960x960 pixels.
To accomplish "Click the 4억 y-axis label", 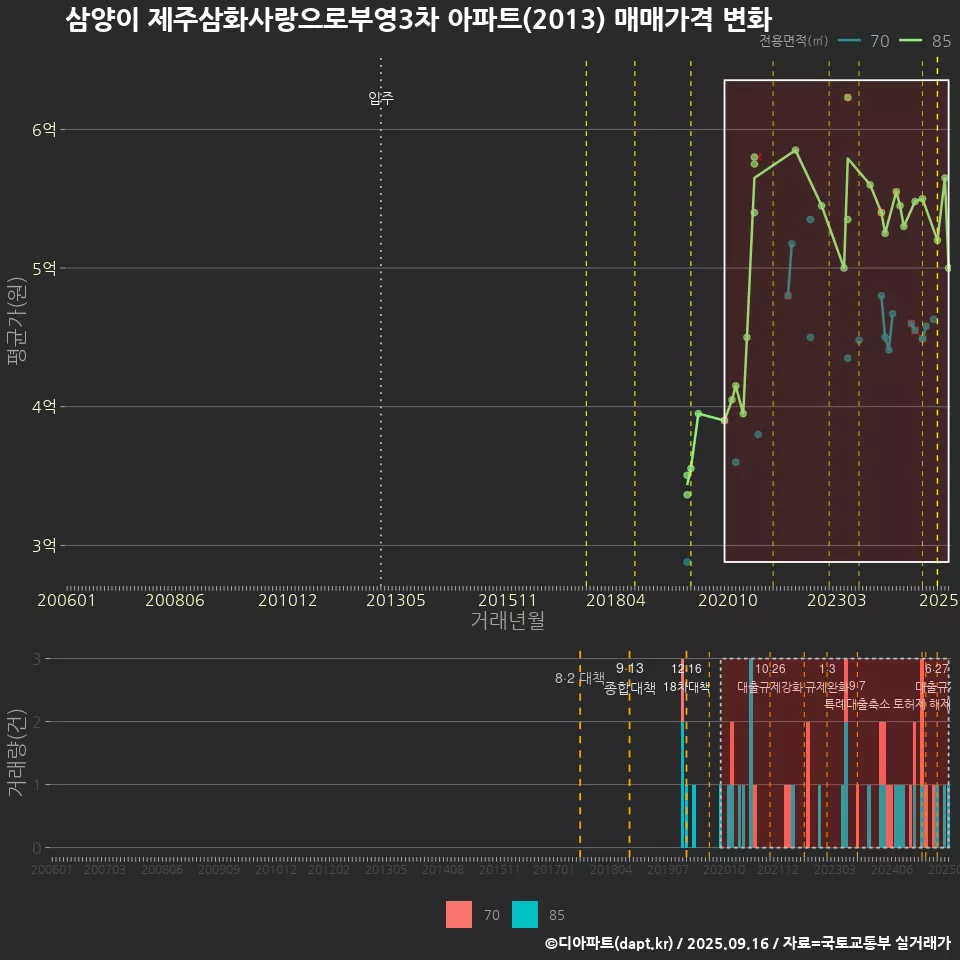I will point(44,407).
